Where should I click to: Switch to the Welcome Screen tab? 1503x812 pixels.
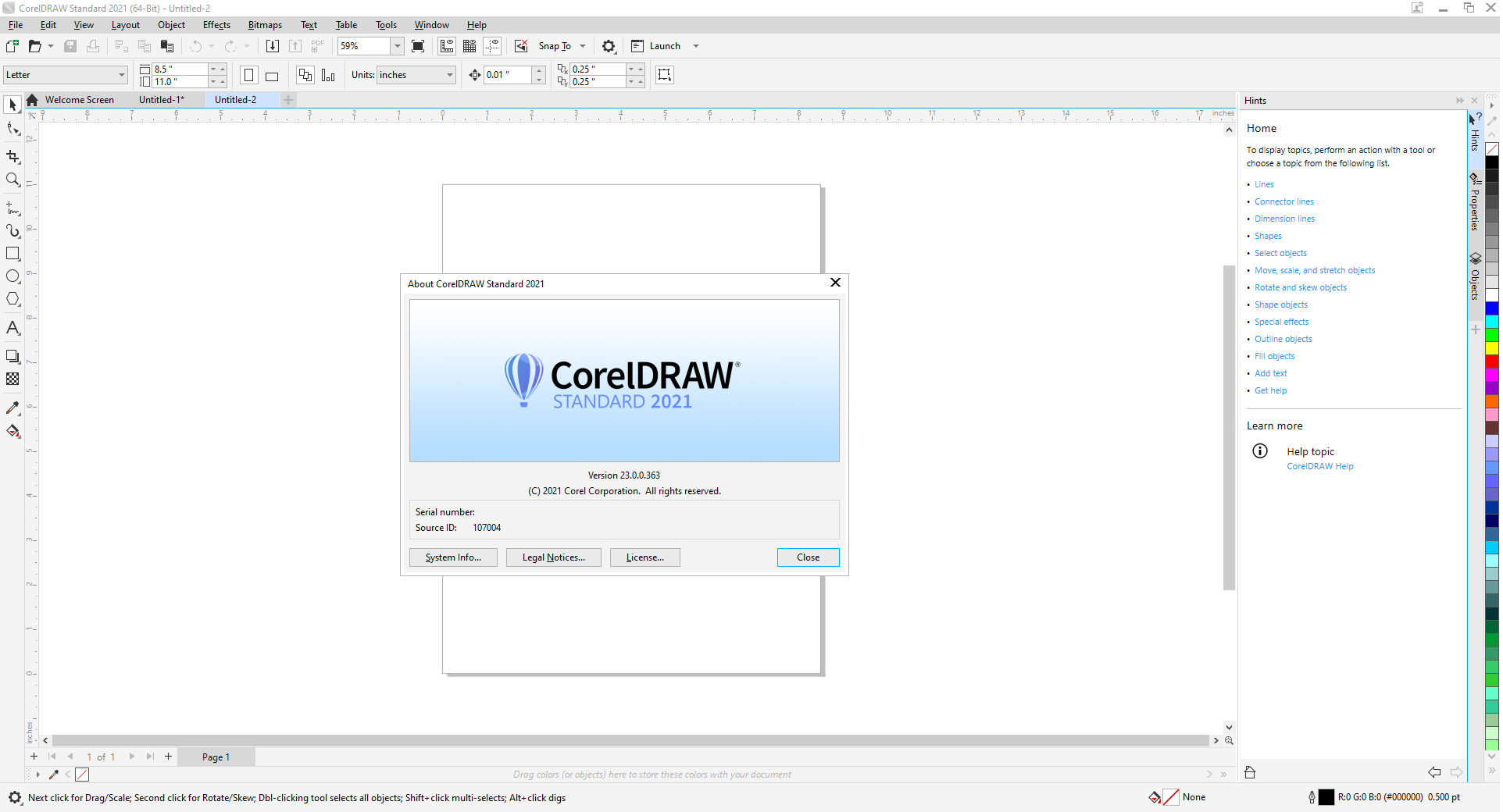80,100
